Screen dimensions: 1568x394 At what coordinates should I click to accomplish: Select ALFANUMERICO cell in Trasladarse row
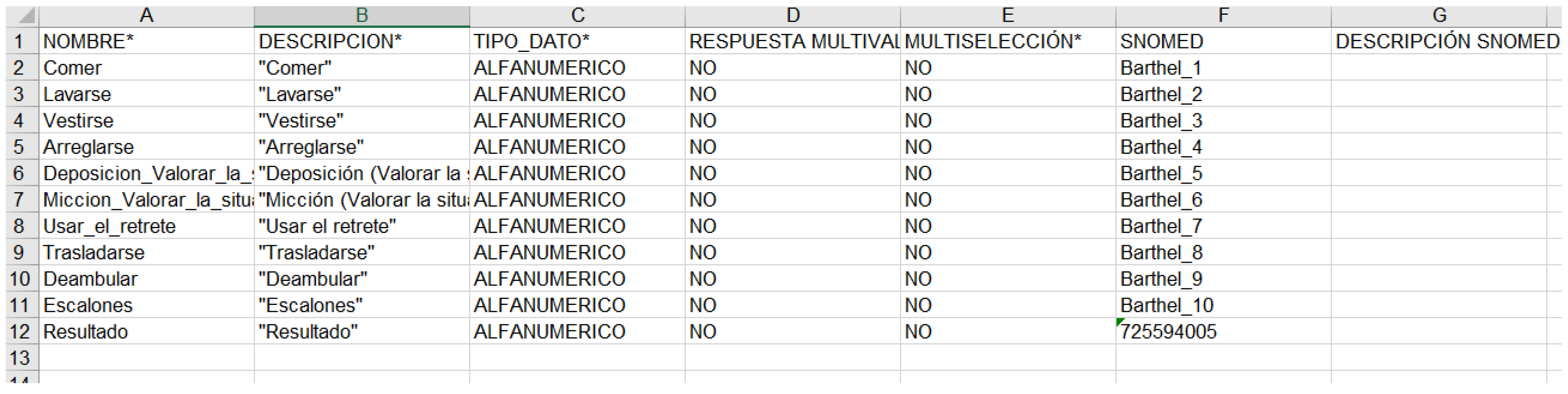[x=577, y=252]
